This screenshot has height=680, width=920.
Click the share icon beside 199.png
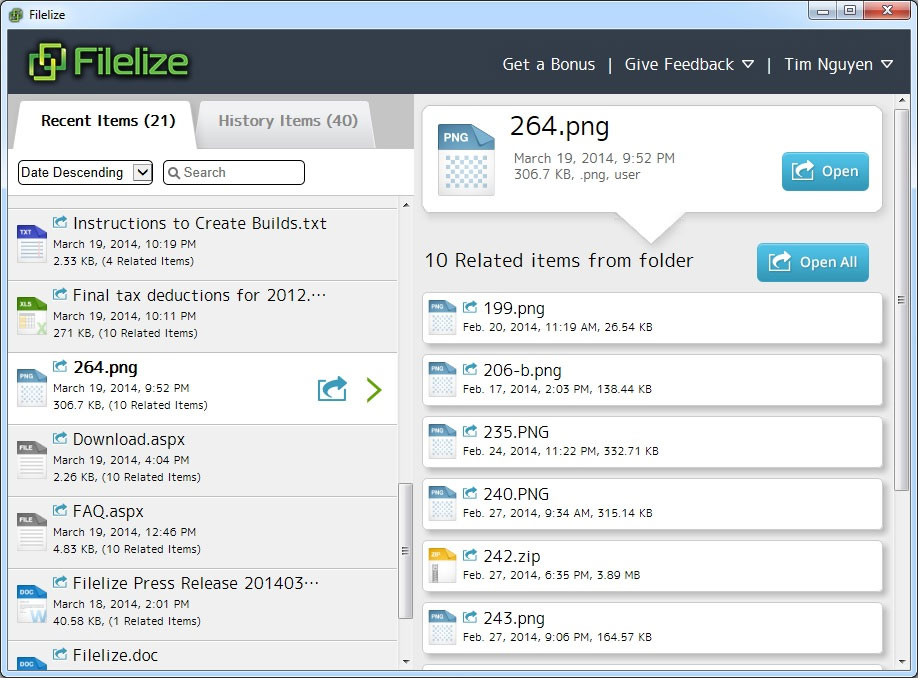pos(470,307)
